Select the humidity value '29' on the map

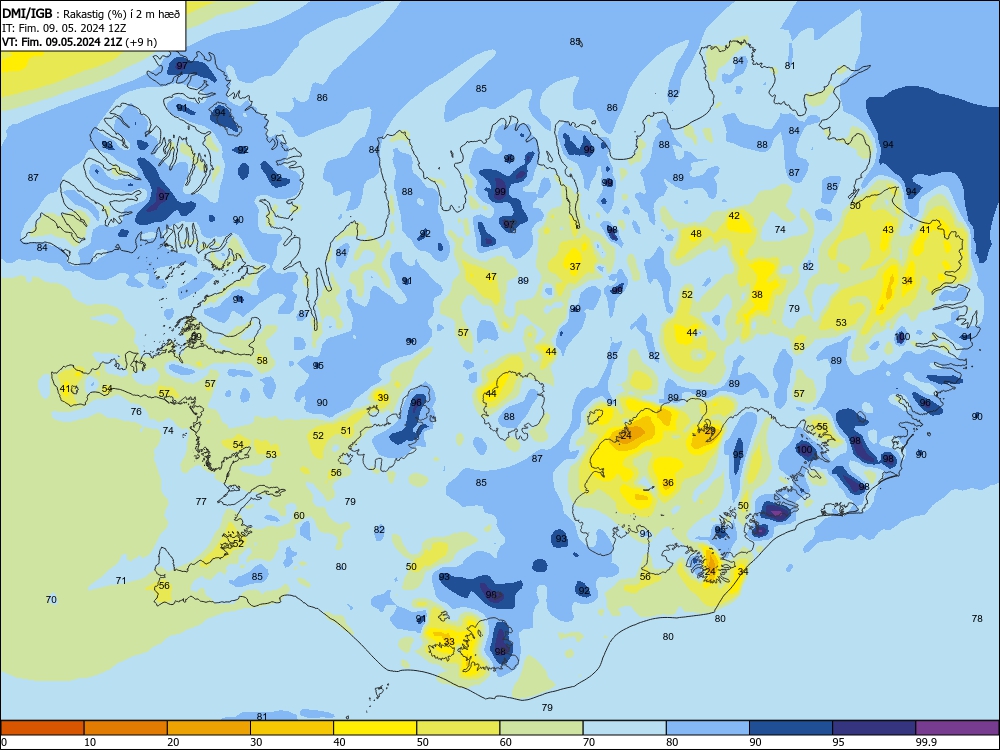coord(710,431)
